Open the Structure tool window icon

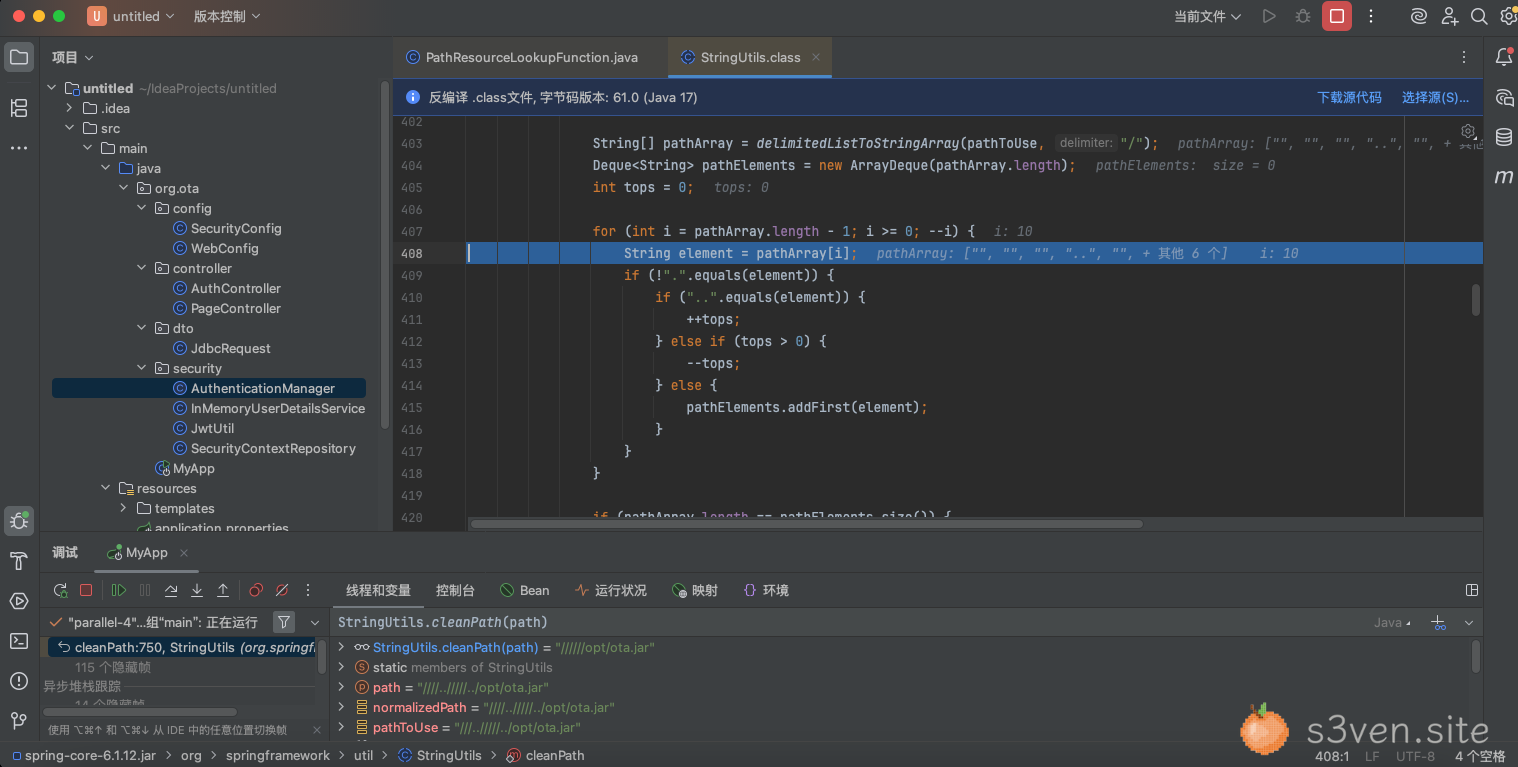tap(19, 108)
